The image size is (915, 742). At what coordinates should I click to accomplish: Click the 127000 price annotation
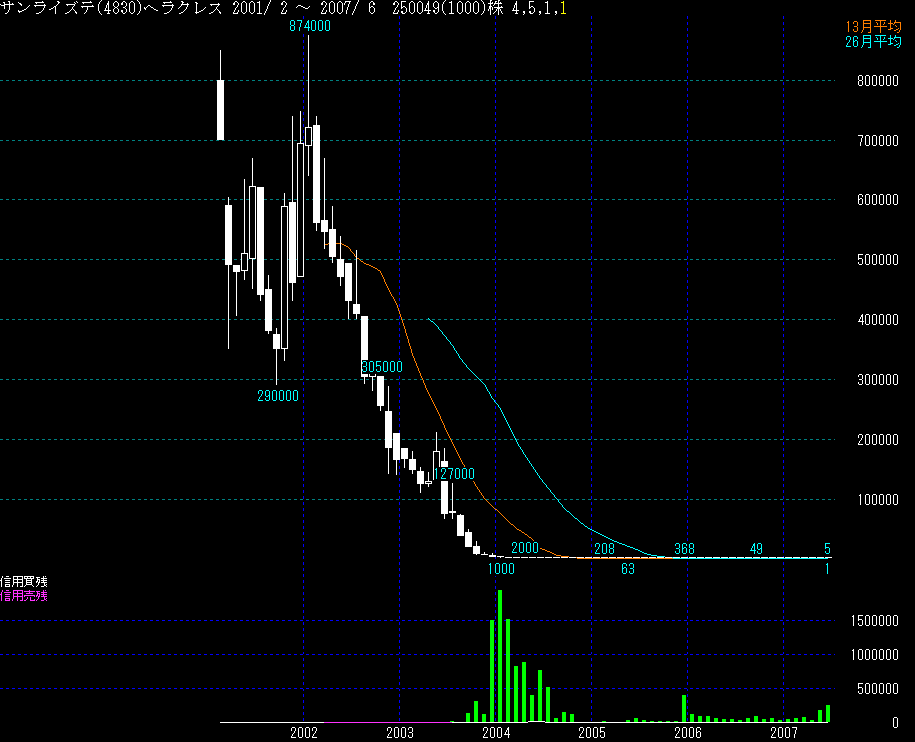coord(454,474)
